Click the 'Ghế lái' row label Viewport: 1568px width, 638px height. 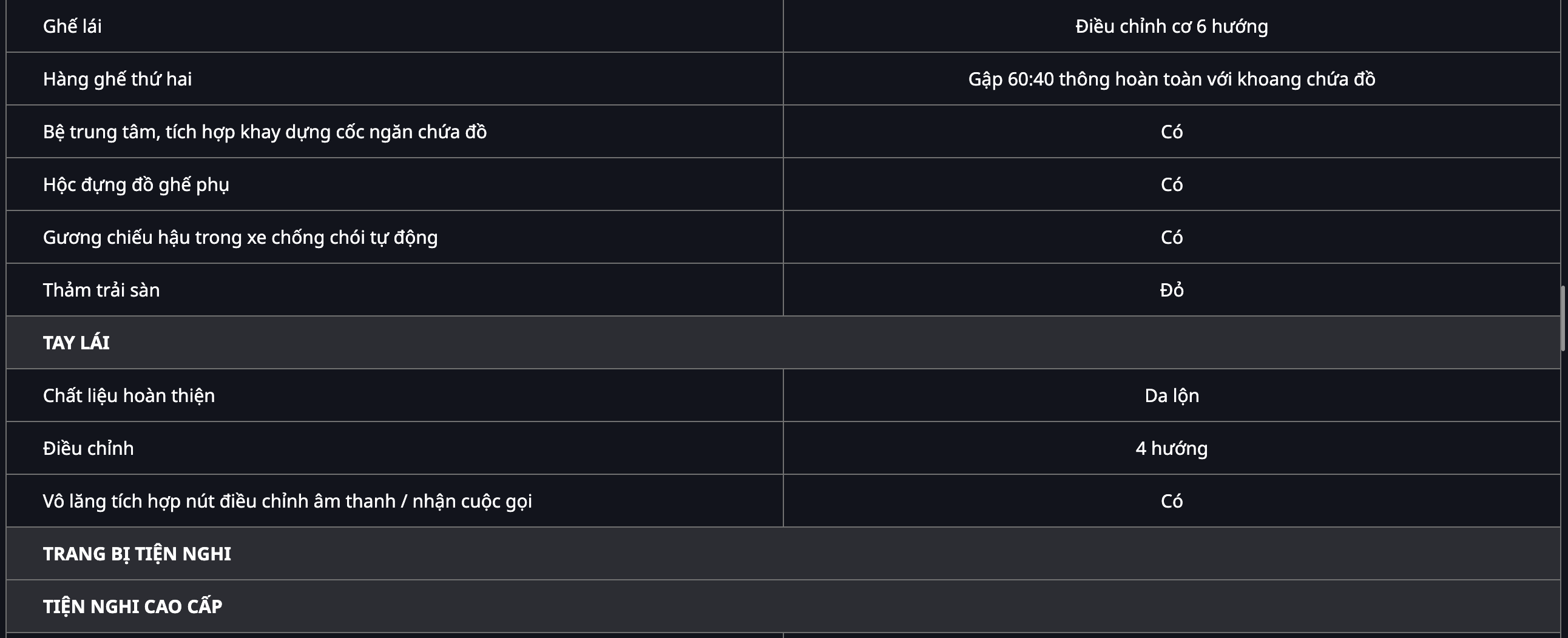(x=72, y=26)
